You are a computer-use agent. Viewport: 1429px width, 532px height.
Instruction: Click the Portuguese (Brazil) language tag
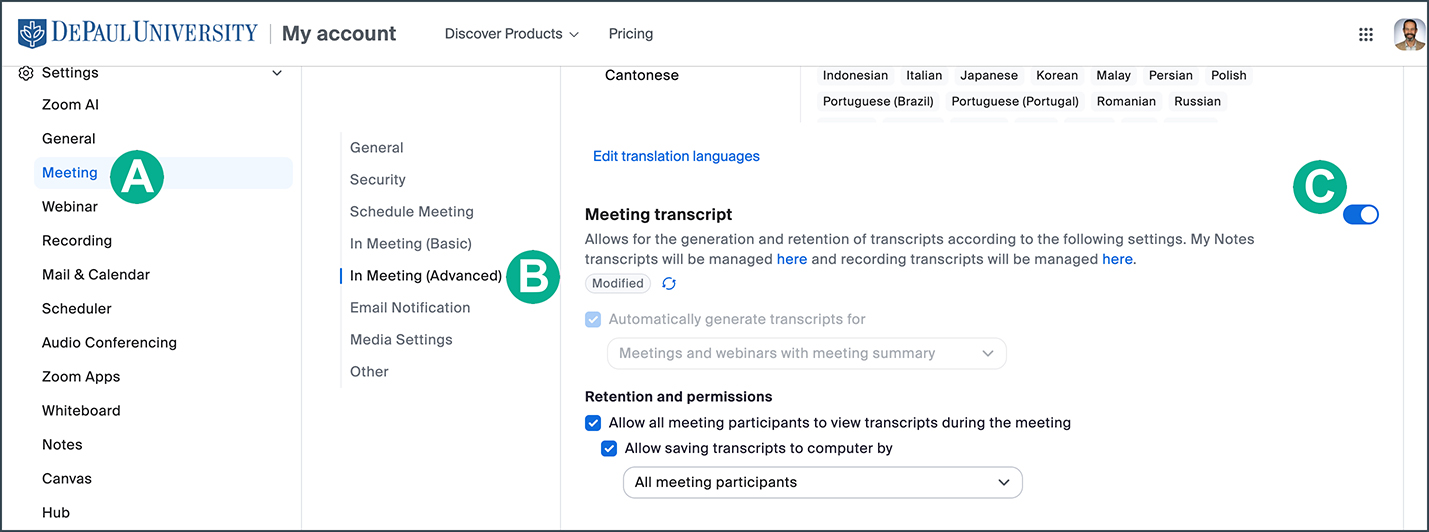coord(878,101)
